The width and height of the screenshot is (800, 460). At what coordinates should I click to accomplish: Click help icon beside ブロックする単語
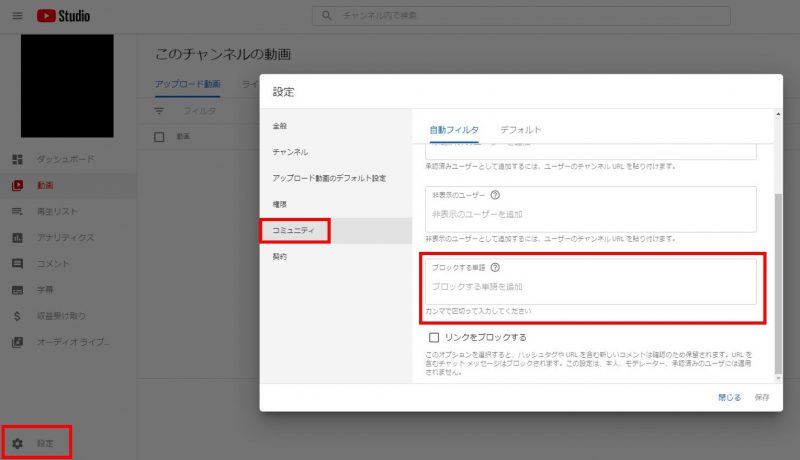495,267
